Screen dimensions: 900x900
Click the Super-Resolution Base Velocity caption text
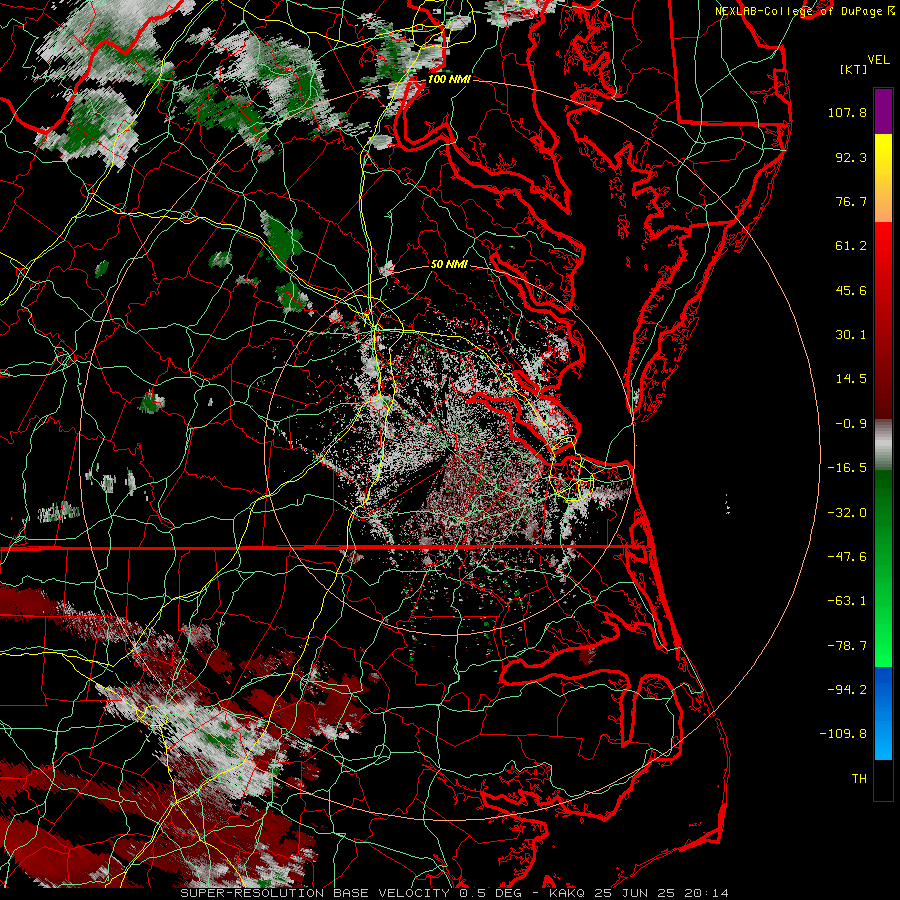(x=455, y=893)
